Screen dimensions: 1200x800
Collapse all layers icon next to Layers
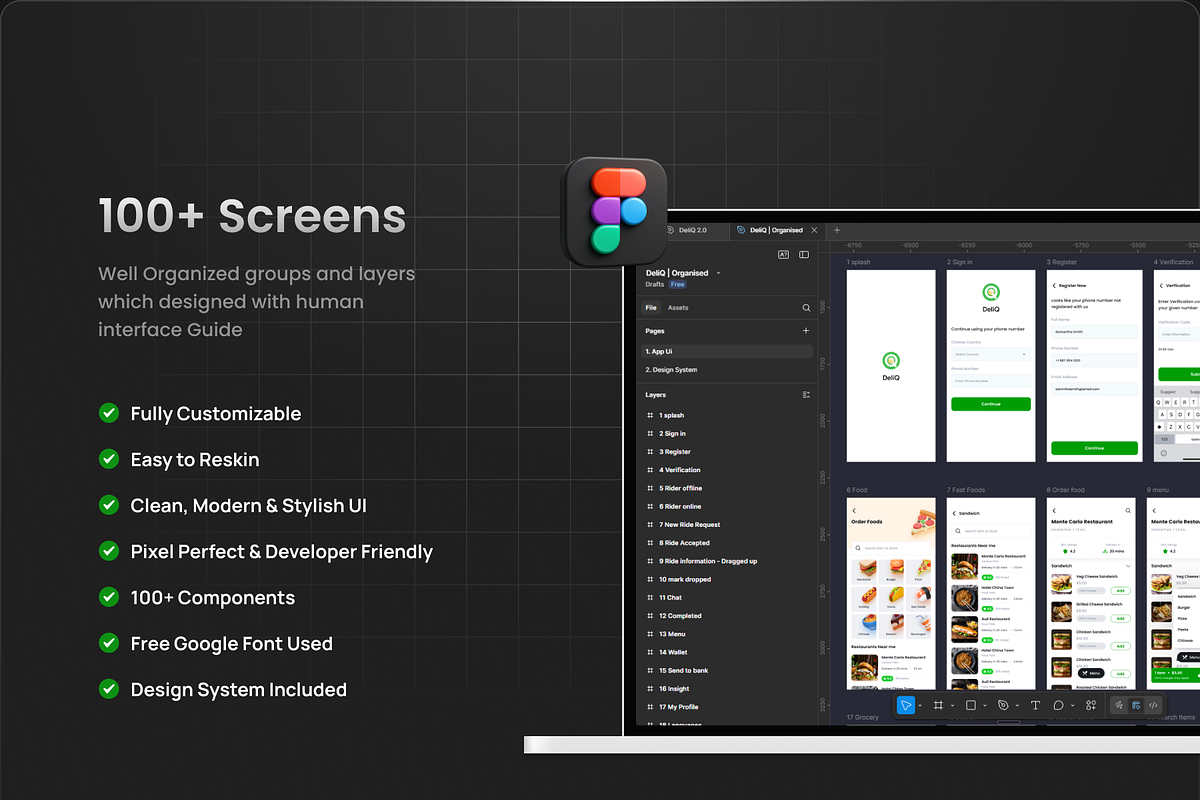coord(806,395)
